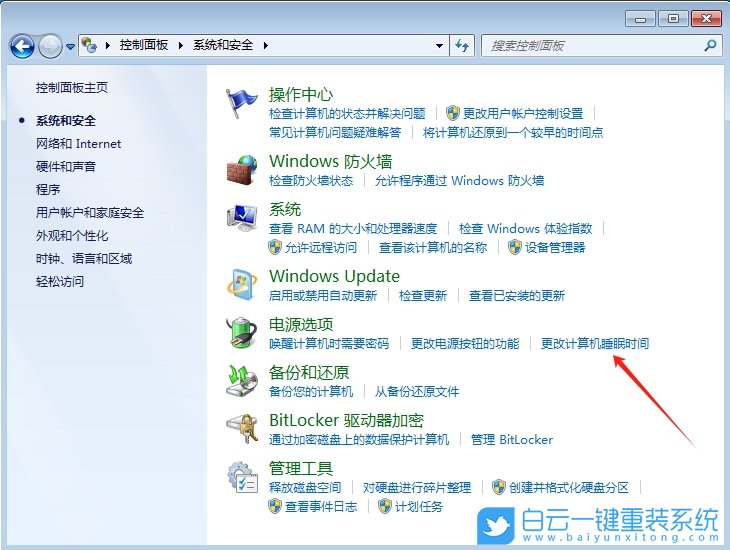The width and height of the screenshot is (730, 550).
Task: Click 查看已安装的更新 link
Action: tap(517, 295)
